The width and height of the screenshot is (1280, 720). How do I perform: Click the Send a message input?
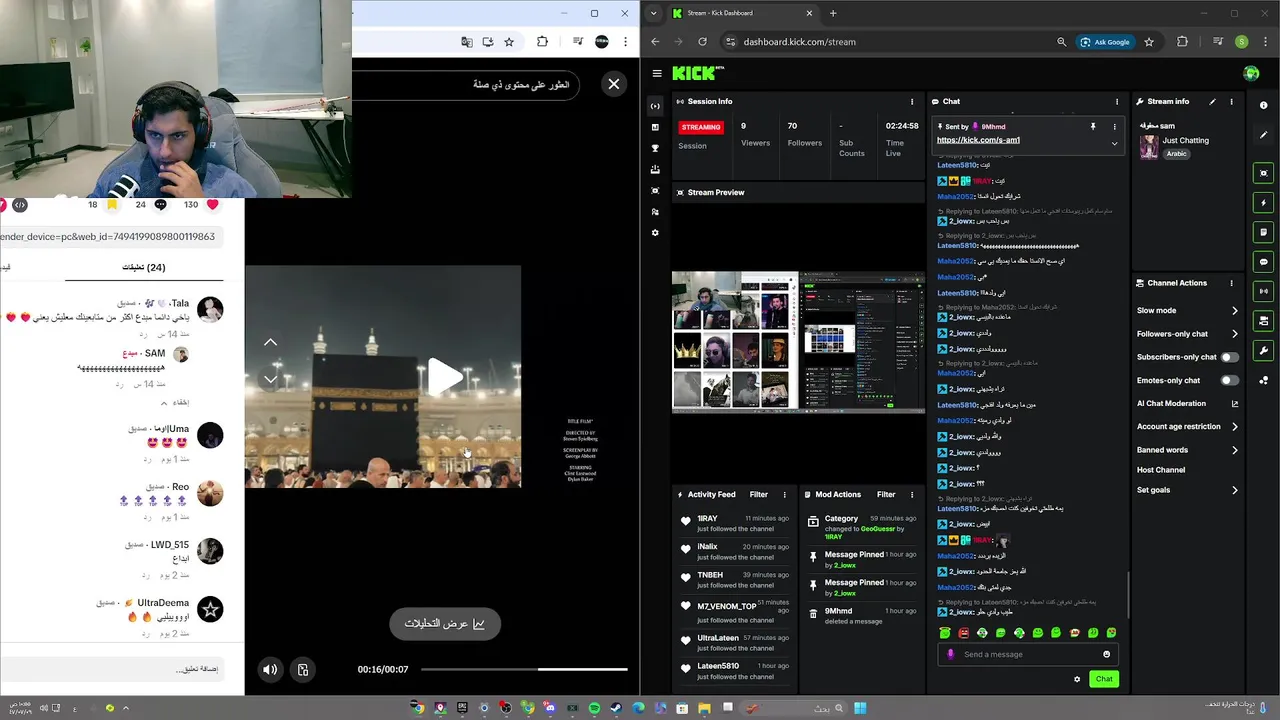point(1029,654)
